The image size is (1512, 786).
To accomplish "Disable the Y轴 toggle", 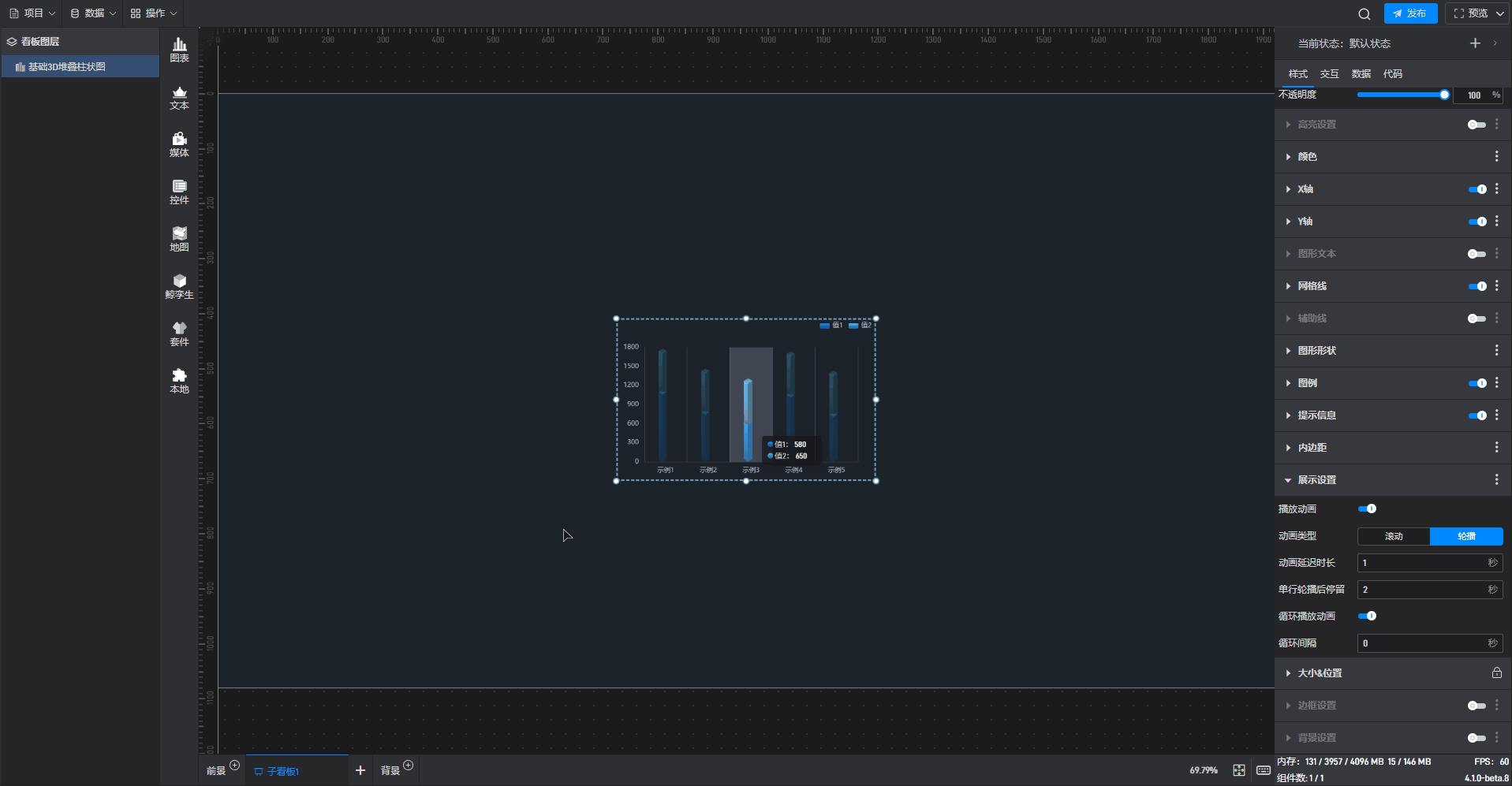I will click(1477, 222).
